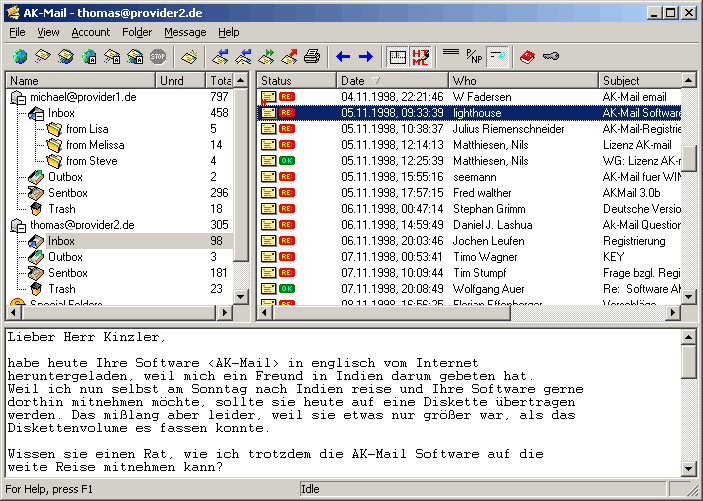The height and width of the screenshot is (501, 703).
Task: Toggle the window pane layout button
Action: (398, 57)
